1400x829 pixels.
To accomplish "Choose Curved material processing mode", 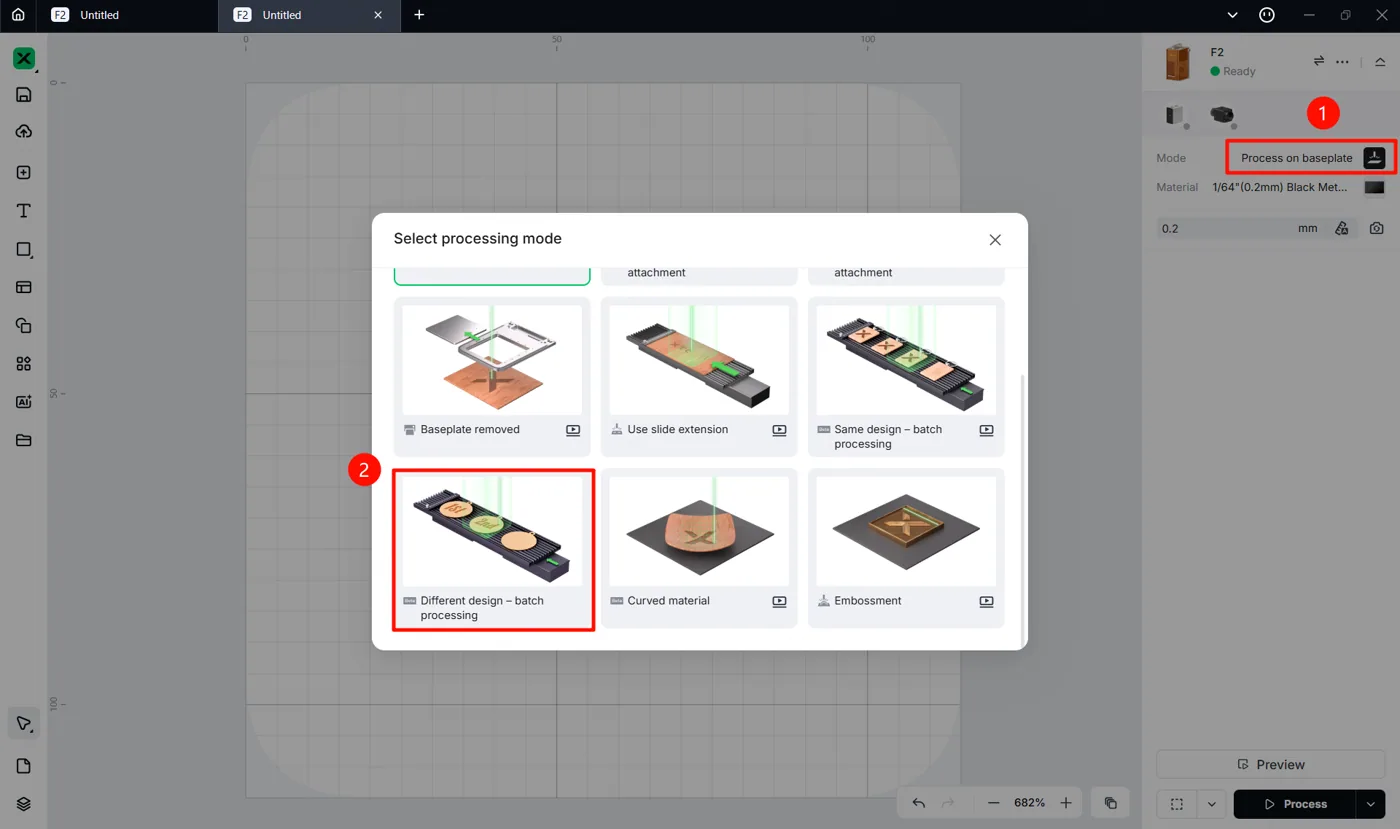I will tap(699, 548).
